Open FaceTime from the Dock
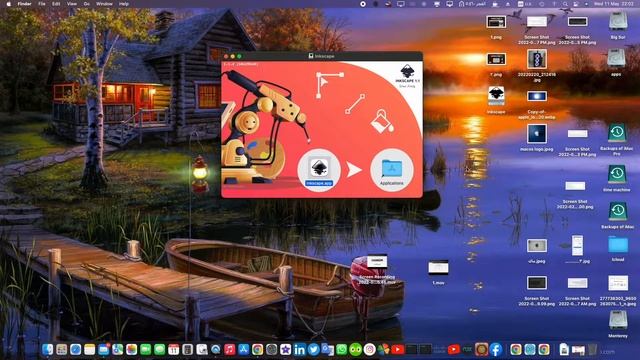The height and width of the screenshot is (360, 640). [x=146, y=349]
